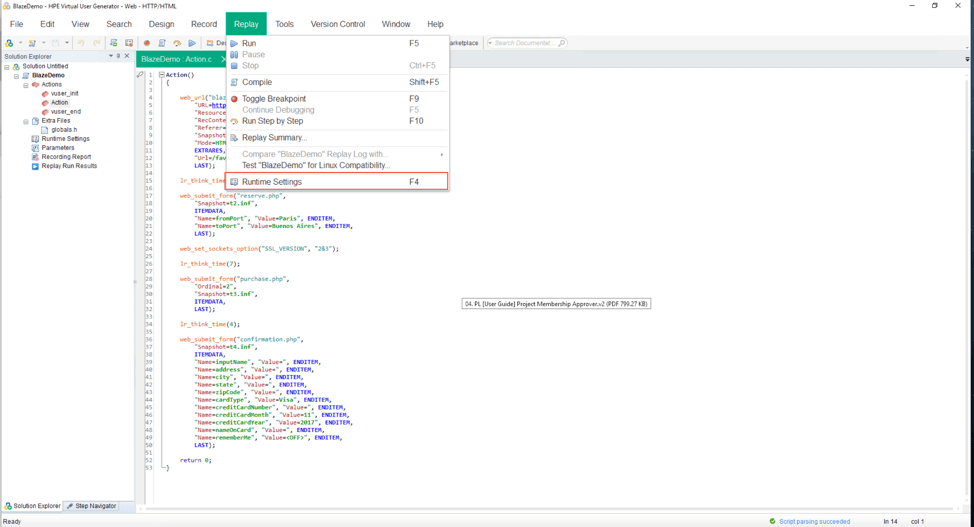
Task: Open Parameters tree node
Action: point(58,148)
